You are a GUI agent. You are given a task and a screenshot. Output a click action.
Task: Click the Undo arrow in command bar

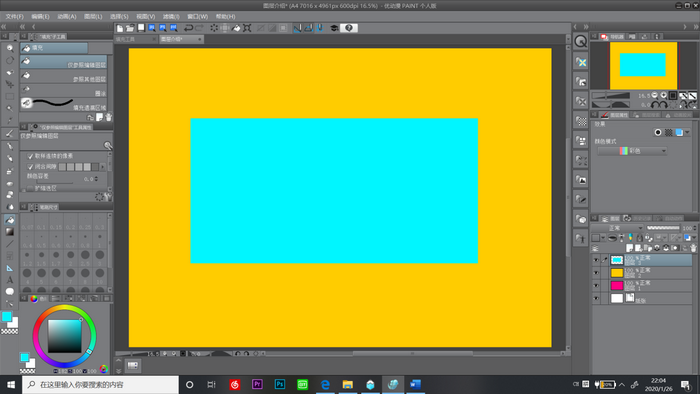(x=188, y=28)
